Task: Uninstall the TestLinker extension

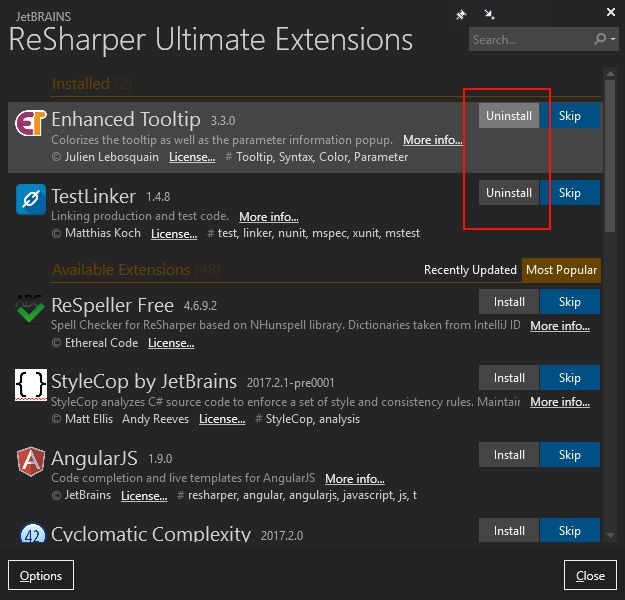Action: point(509,193)
